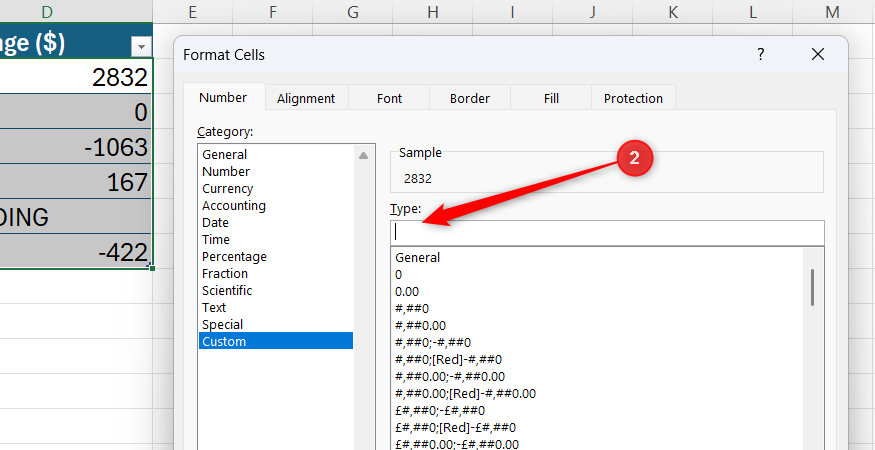Close the Format Cells dialog
Image resolution: width=875 pixels, height=450 pixels.
(818, 55)
